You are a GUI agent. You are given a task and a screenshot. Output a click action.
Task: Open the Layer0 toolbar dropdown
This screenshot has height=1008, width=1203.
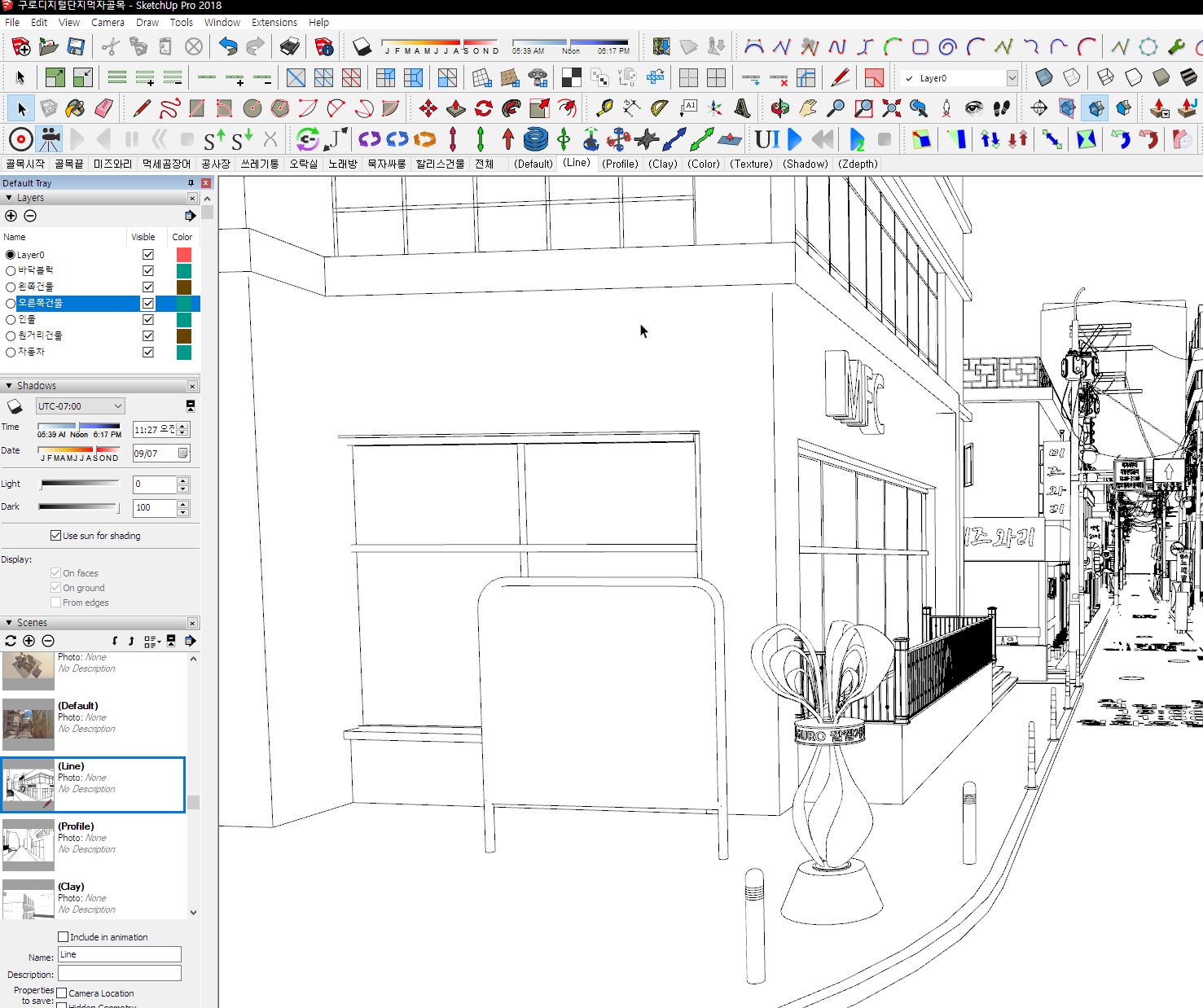point(1012,78)
